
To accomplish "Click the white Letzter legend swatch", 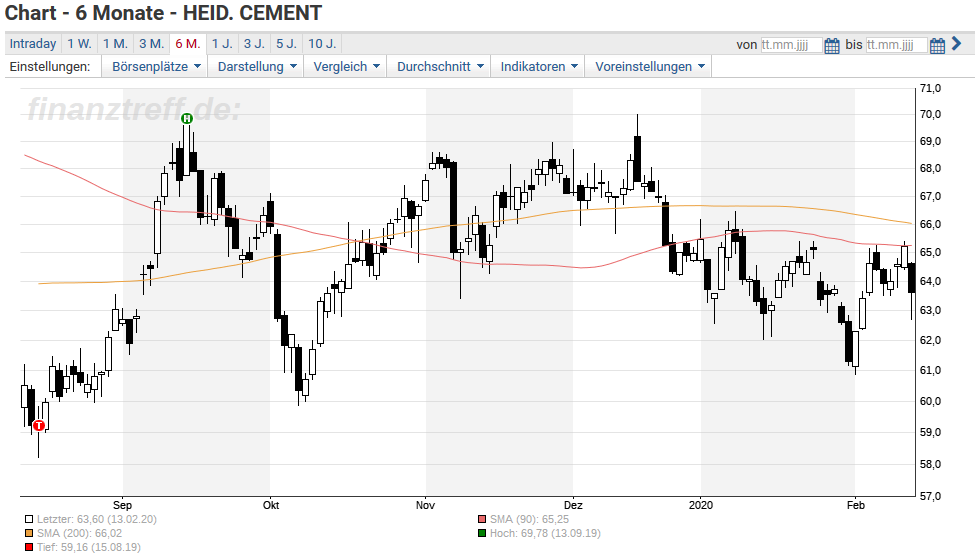I will [x=29, y=519].
